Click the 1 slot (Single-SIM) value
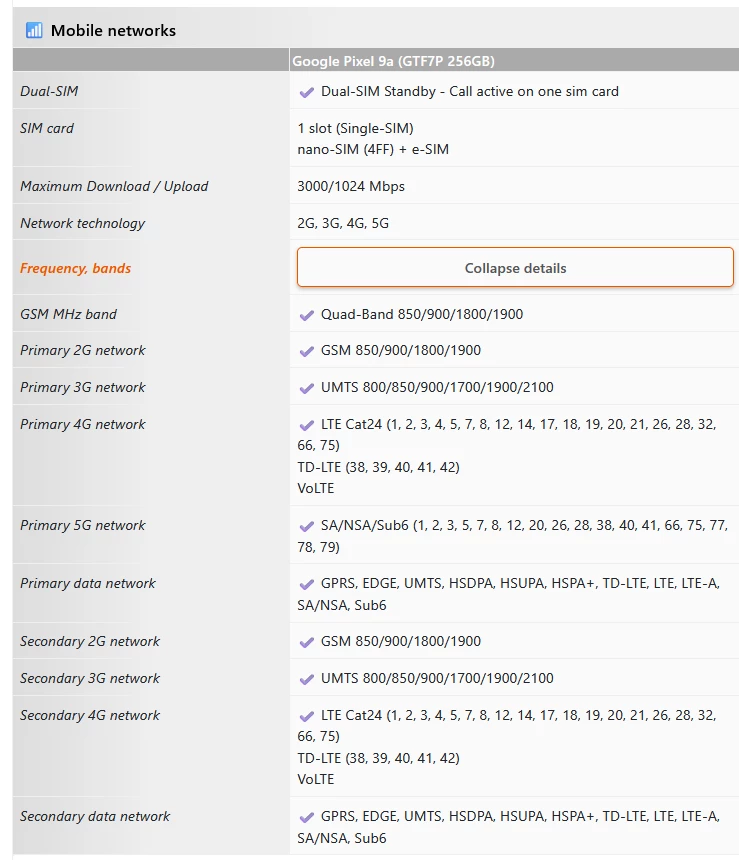 (356, 128)
